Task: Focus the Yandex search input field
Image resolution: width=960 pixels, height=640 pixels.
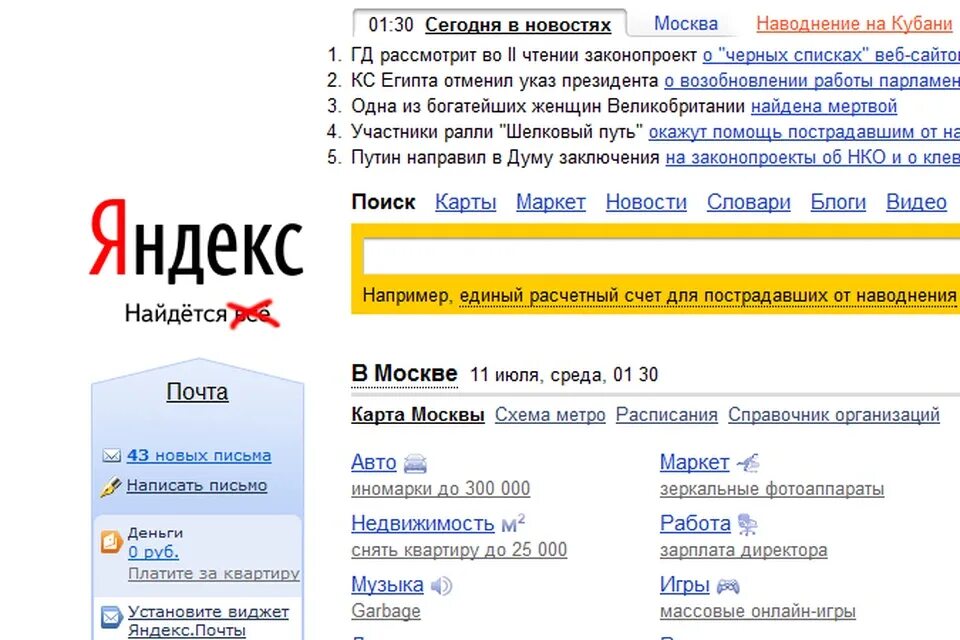Action: tap(661, 255)
